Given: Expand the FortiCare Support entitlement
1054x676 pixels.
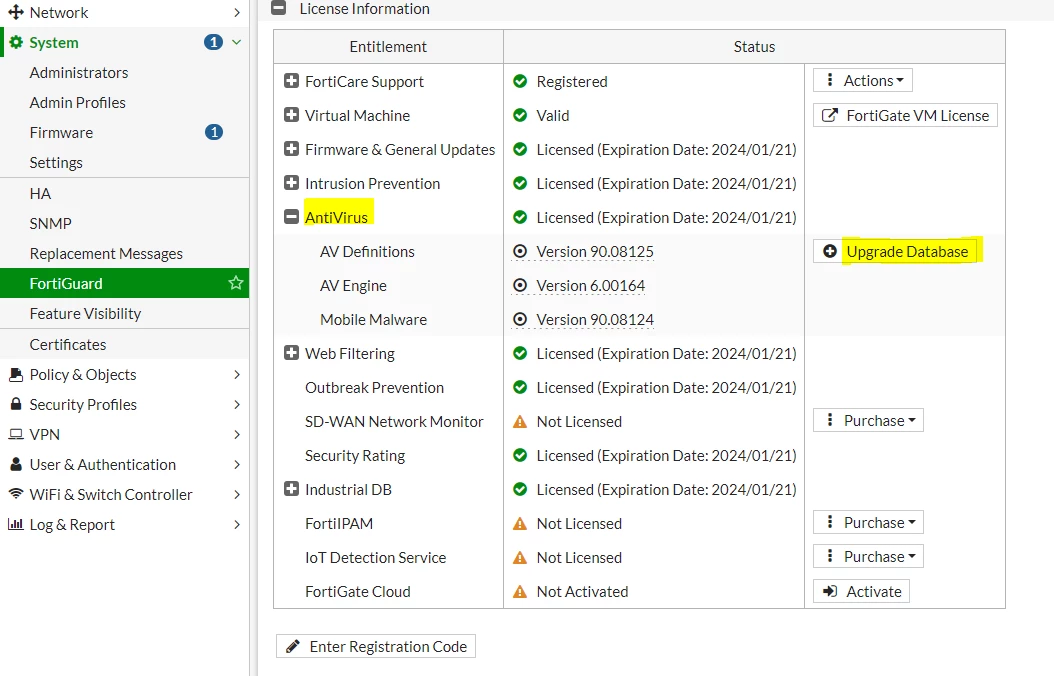Looking at the screenshot, I should coord(291,81).
